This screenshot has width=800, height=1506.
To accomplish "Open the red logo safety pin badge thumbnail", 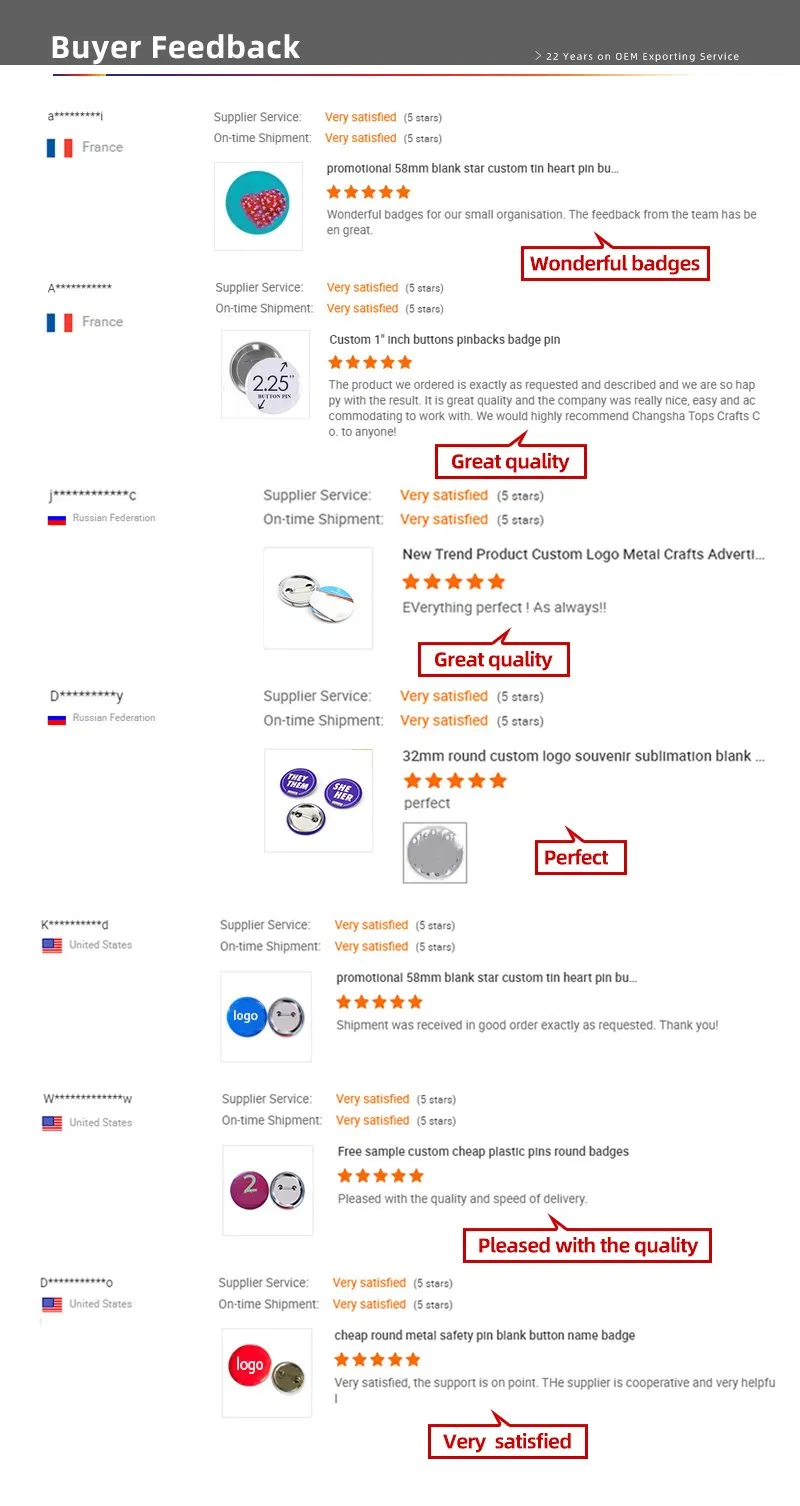I will click(266, 1372).
